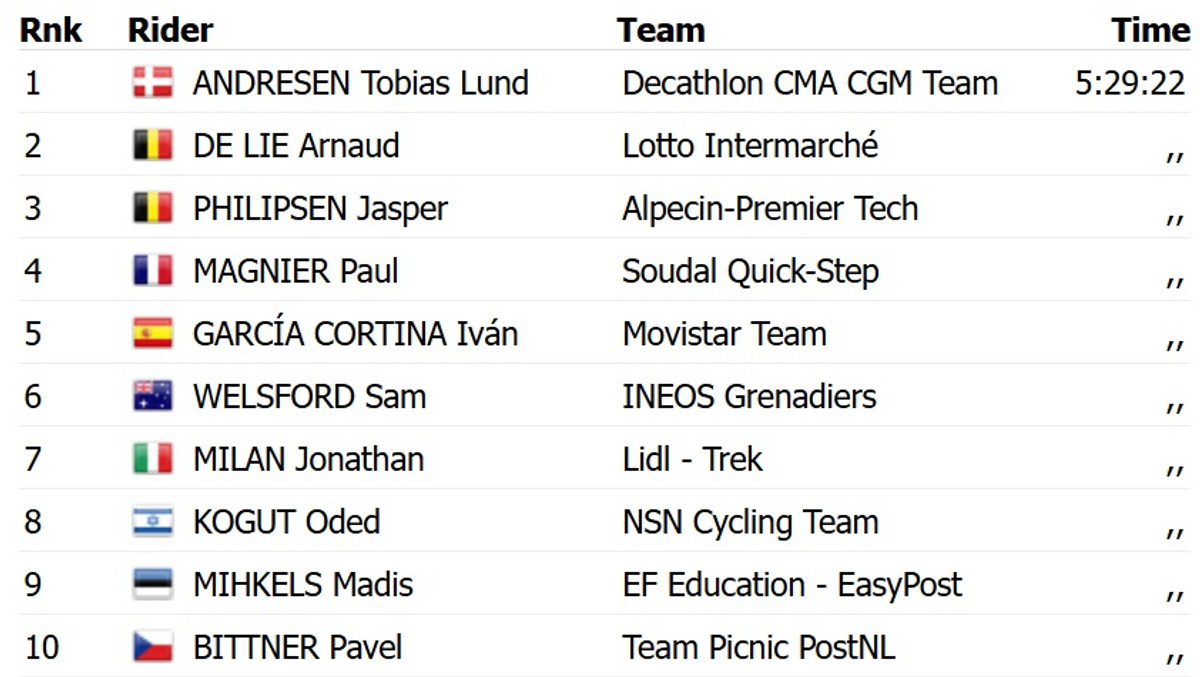Open Soudal Quick-Step team page
Screen dimensions: 1200x677
click(750, 271)
